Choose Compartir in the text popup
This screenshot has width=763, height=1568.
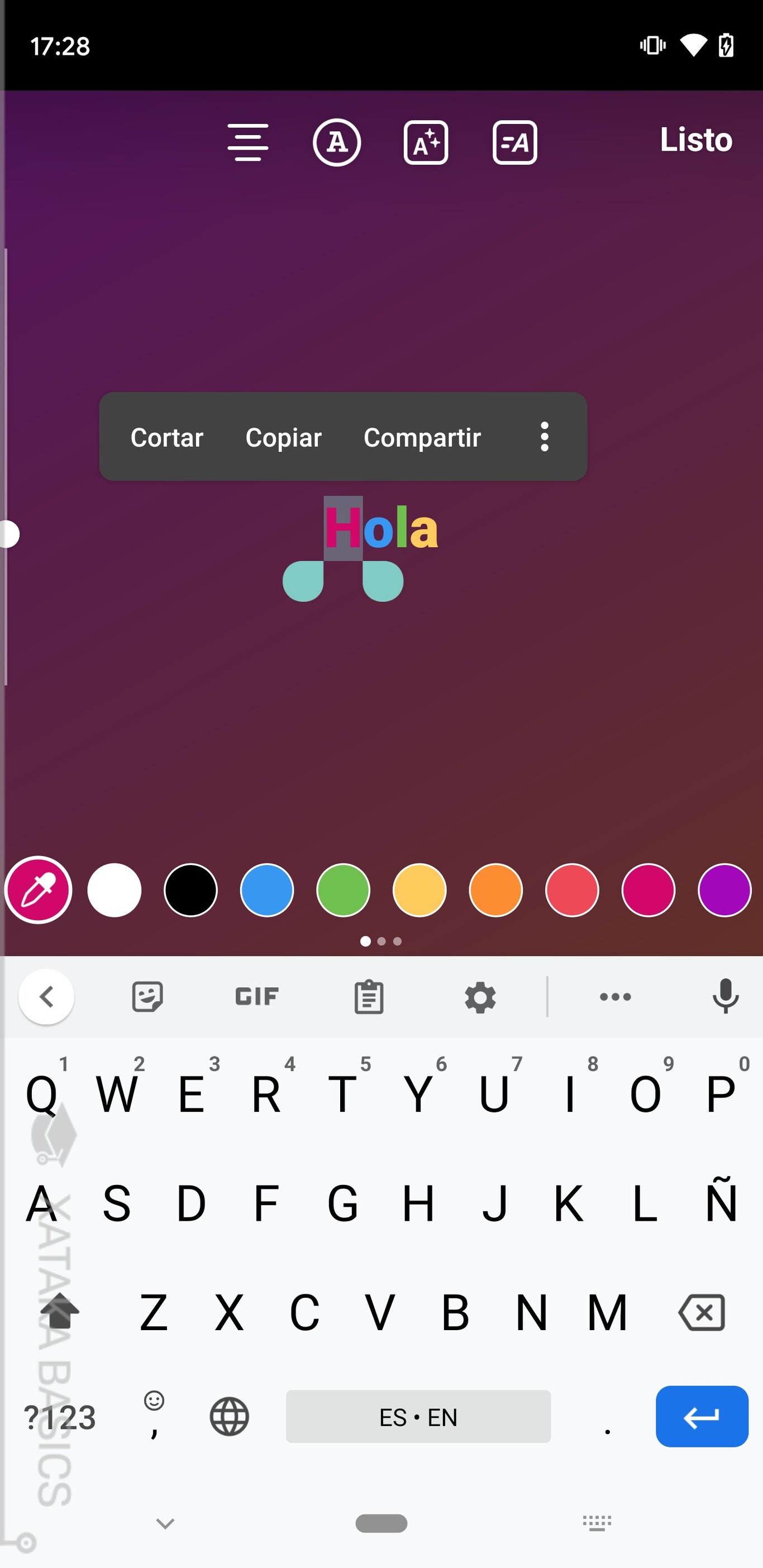coord(422,437)
